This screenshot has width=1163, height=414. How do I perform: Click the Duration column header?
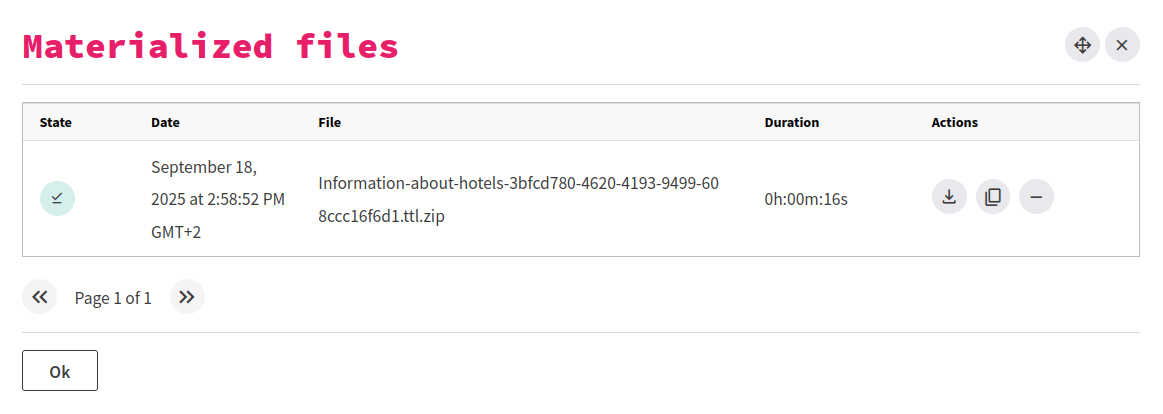pos(791,123)
